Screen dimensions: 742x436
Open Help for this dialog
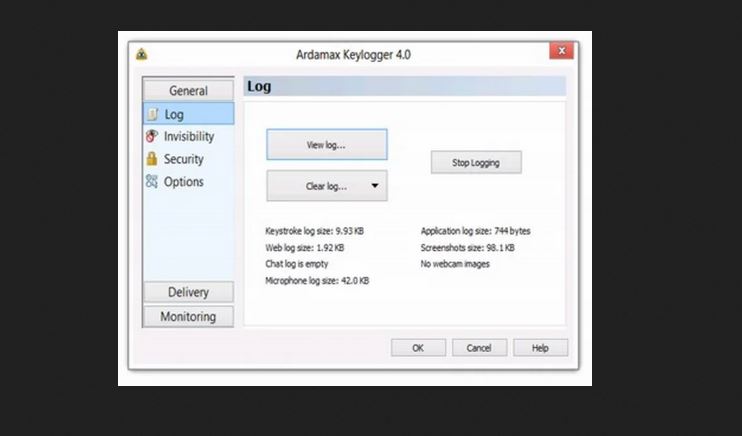click(540, 348)
